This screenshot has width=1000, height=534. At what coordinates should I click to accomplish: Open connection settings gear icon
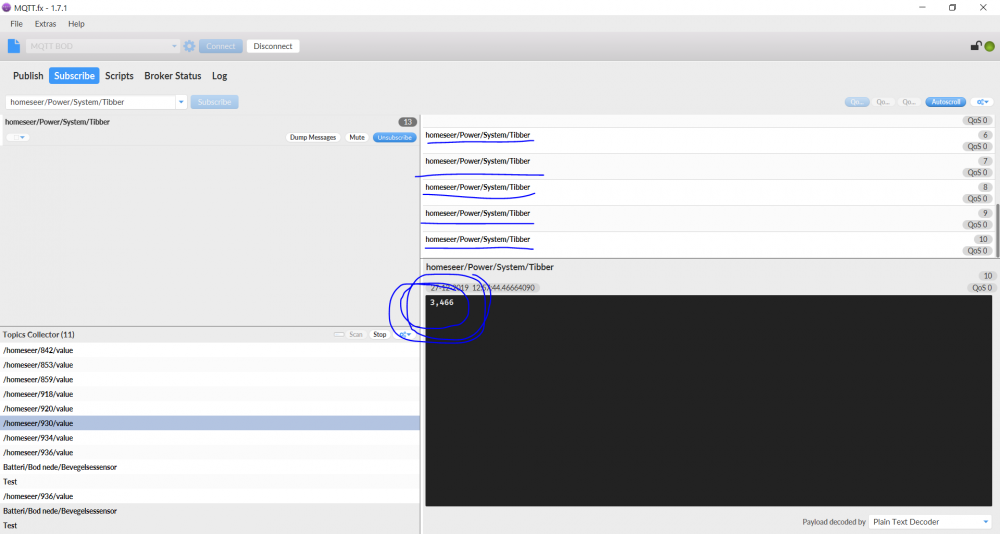(189, 46)
